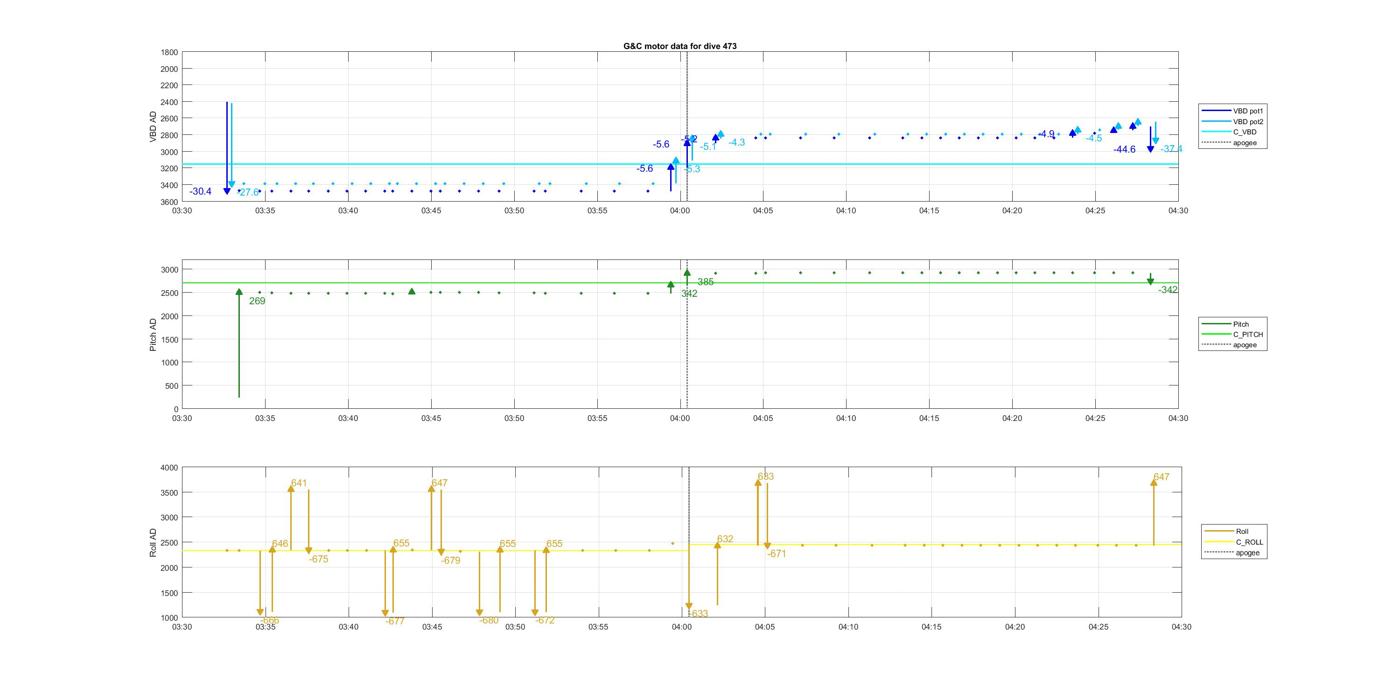1400x693 pixels.
Task: Click the '269' pitch data label
Action: pyautogui.click(x=257, y=301)
